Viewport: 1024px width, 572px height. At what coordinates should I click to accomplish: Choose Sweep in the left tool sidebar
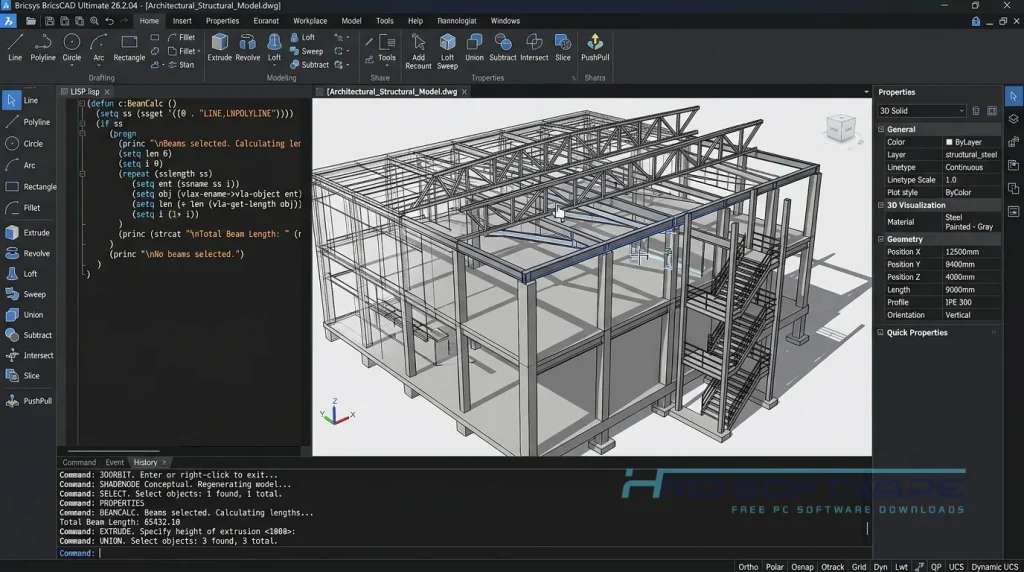26,294
